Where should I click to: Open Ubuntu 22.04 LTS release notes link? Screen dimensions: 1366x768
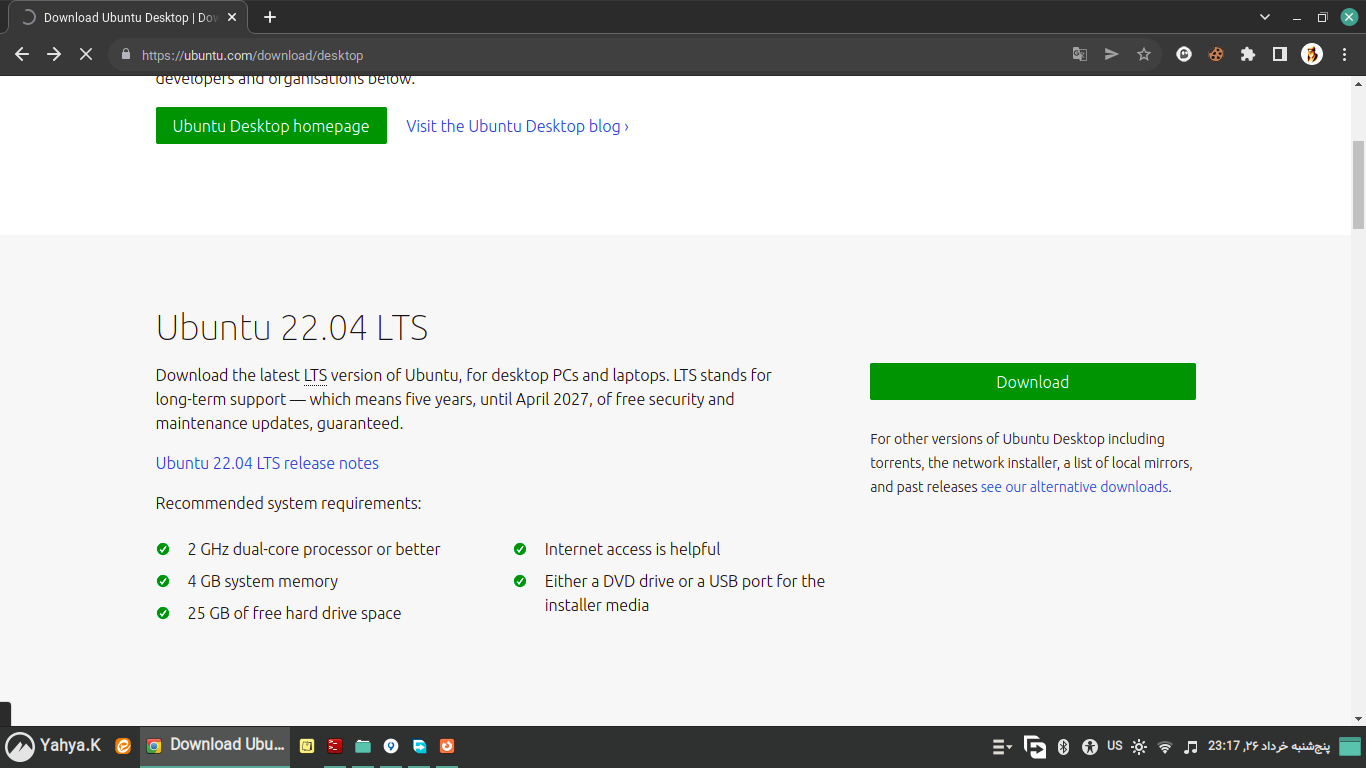click(x=267, y=463)
